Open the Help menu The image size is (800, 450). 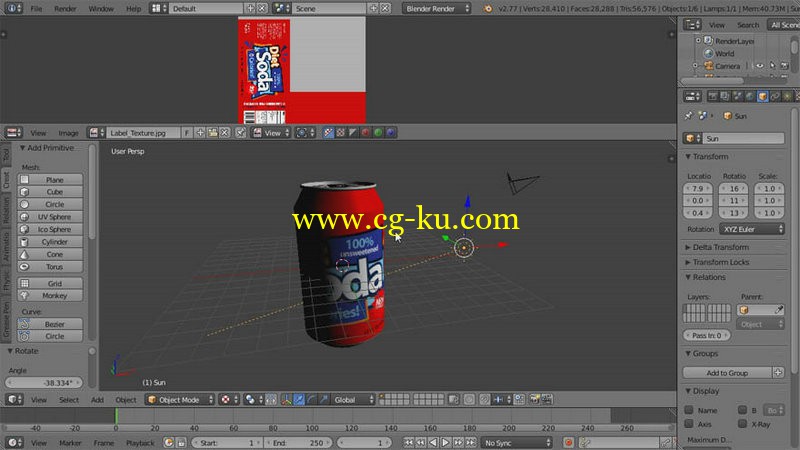[134, 9]
